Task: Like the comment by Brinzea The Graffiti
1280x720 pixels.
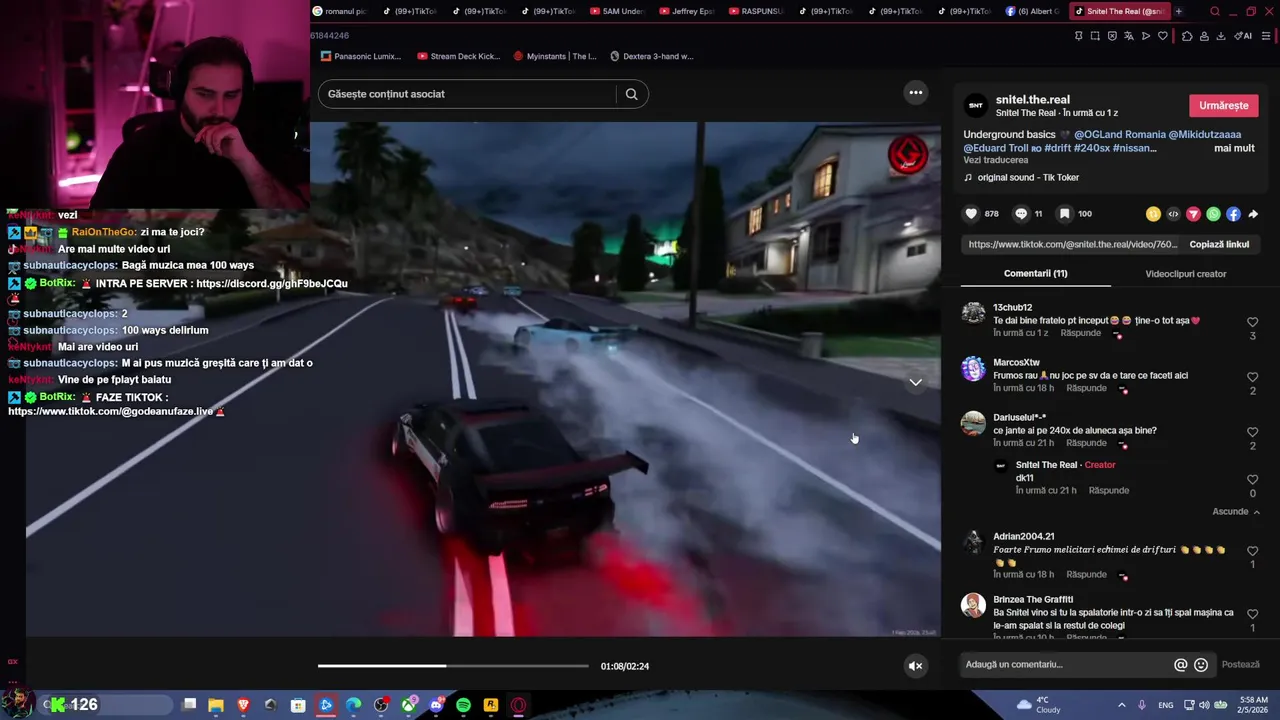Action: (1252, 614)
